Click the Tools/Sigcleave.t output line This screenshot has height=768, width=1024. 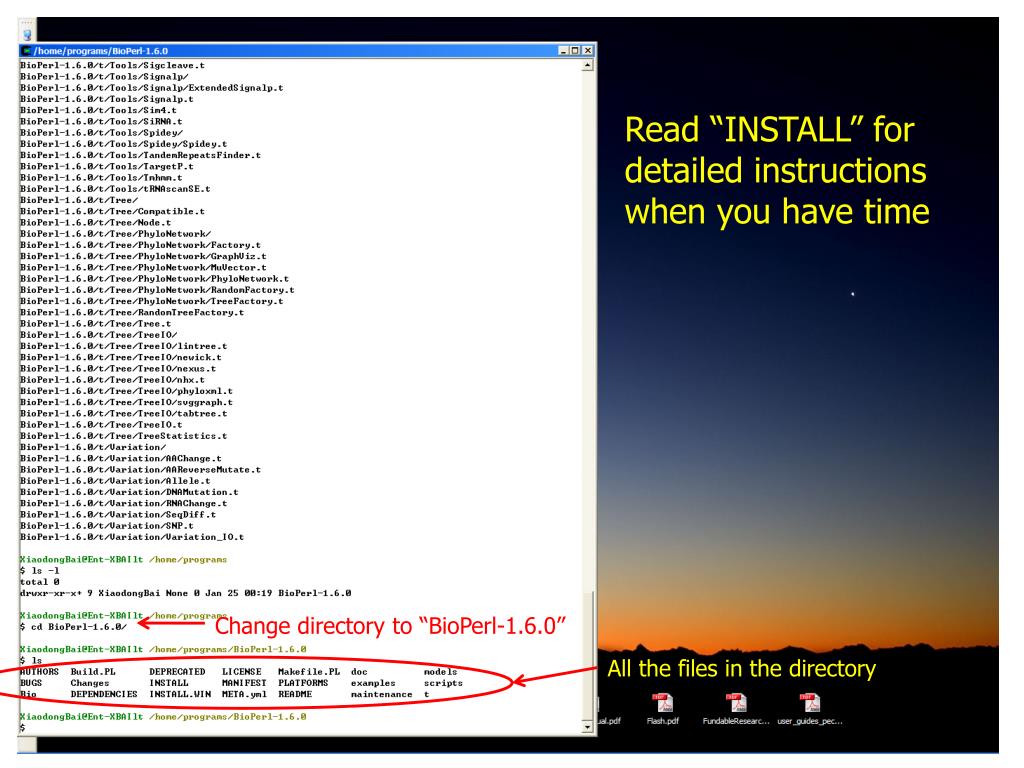click(x=112, y=65)
